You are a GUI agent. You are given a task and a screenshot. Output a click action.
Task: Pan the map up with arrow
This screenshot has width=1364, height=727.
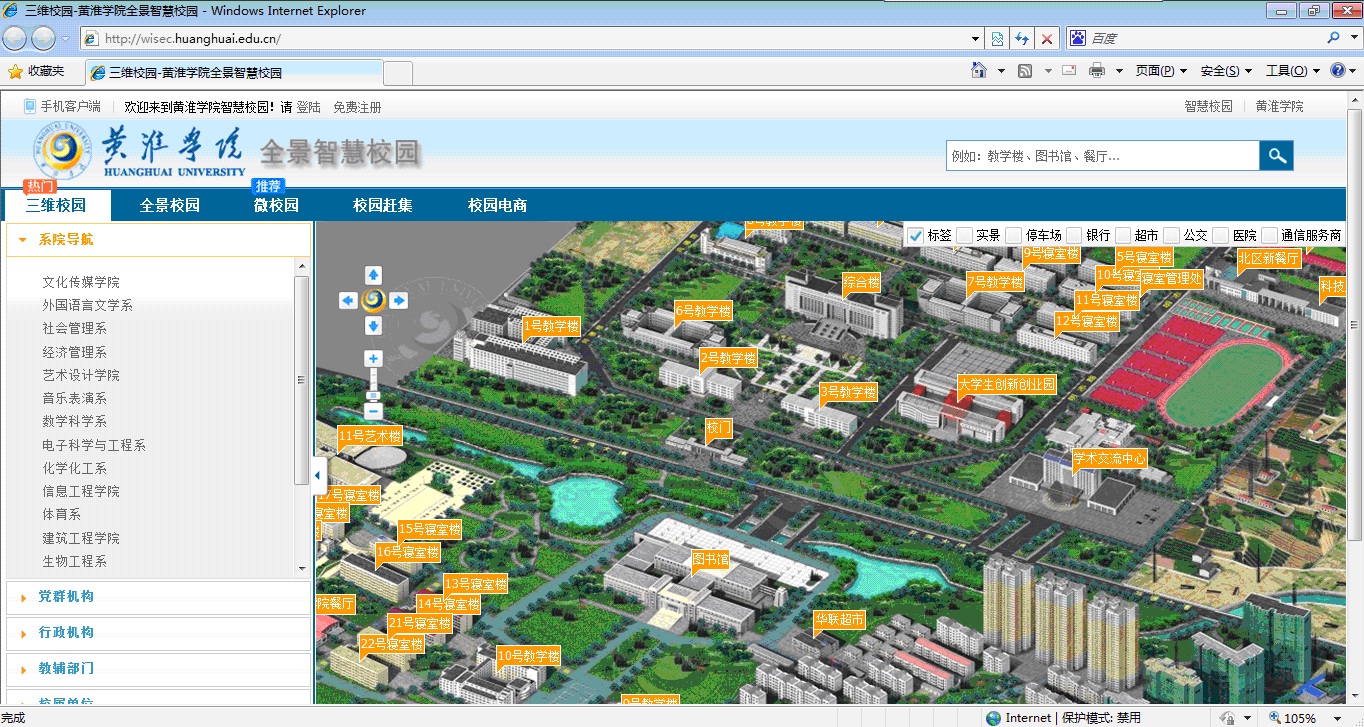(x=373, y=274)
